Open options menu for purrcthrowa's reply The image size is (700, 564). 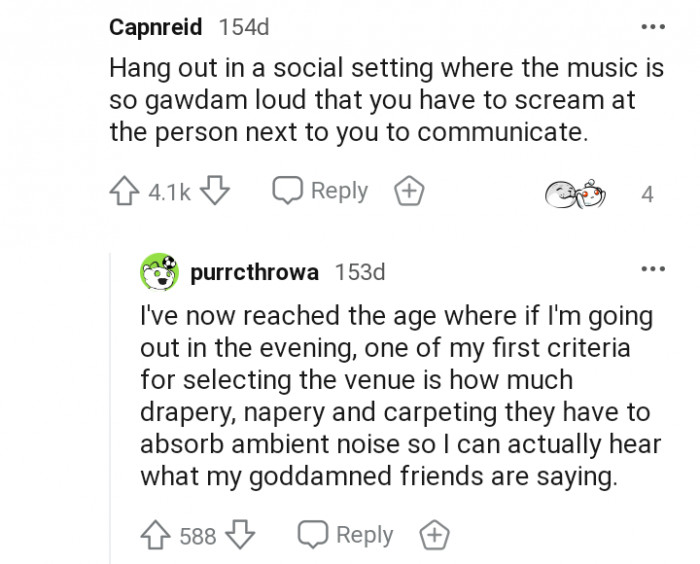[x=653, y=269]
